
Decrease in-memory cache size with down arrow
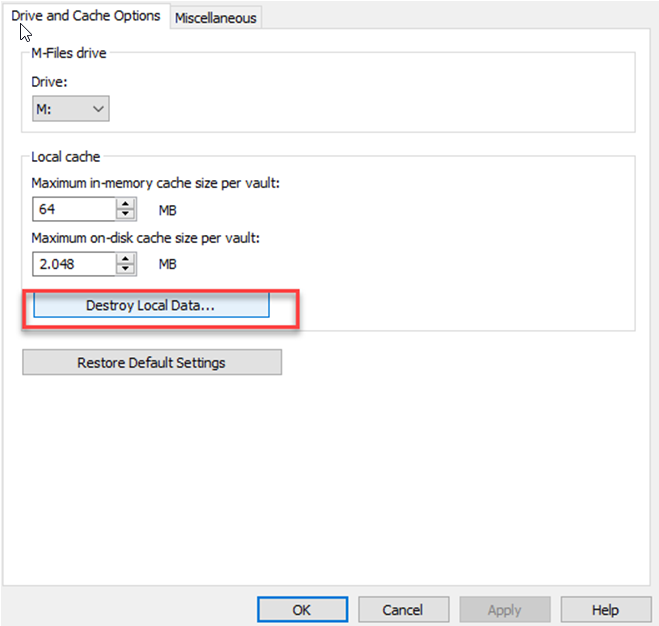[126, 214]
